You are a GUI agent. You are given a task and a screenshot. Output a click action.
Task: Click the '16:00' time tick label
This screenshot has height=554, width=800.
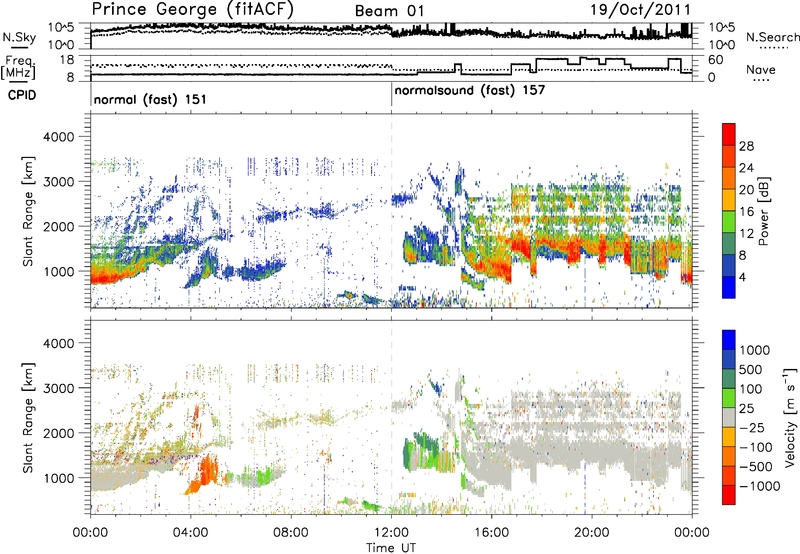[491, 533]
